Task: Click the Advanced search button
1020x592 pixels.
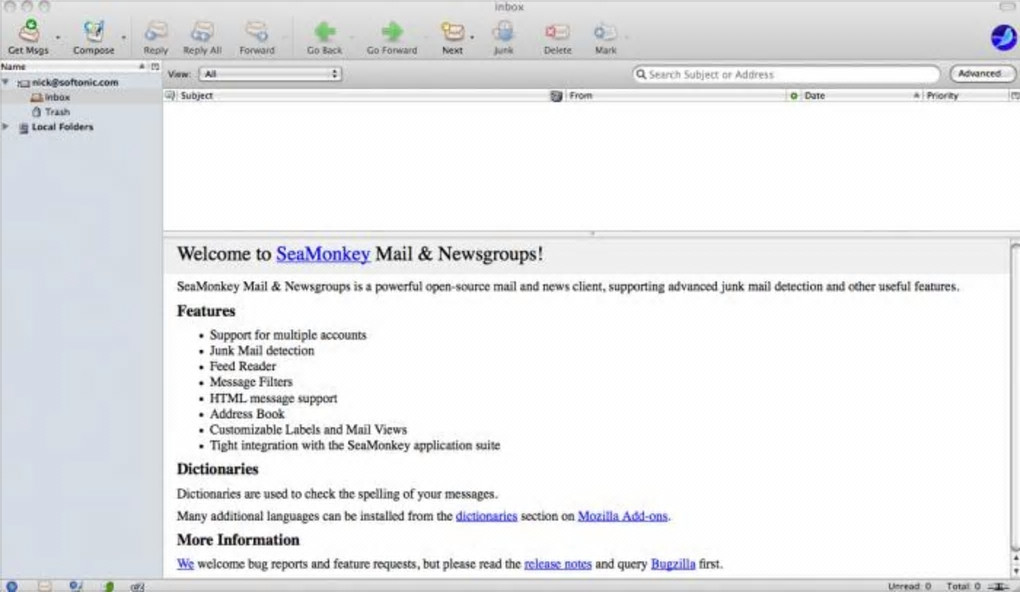Action: click(x=982, y=74)
